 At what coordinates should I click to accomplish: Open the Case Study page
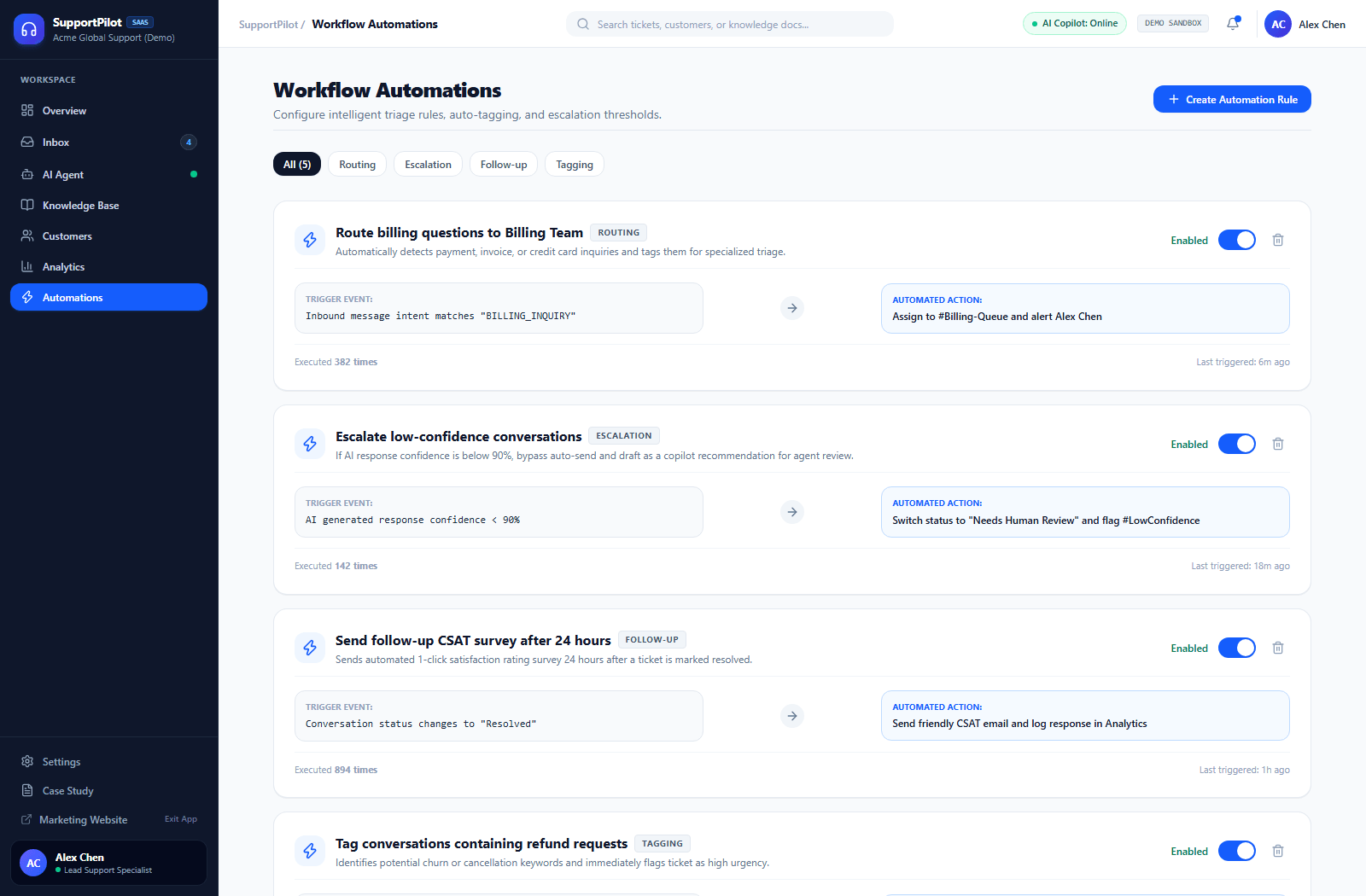(108, 791)
